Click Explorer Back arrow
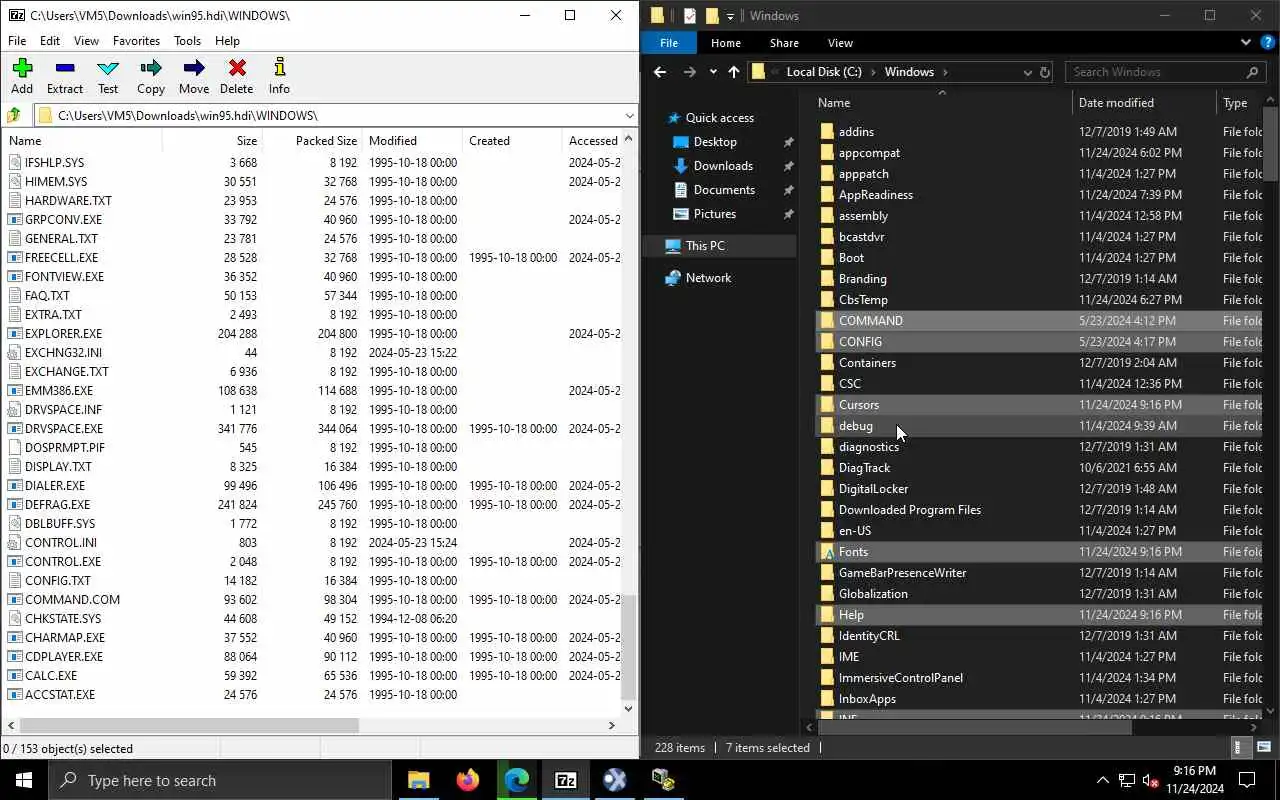 click(659, 72)
